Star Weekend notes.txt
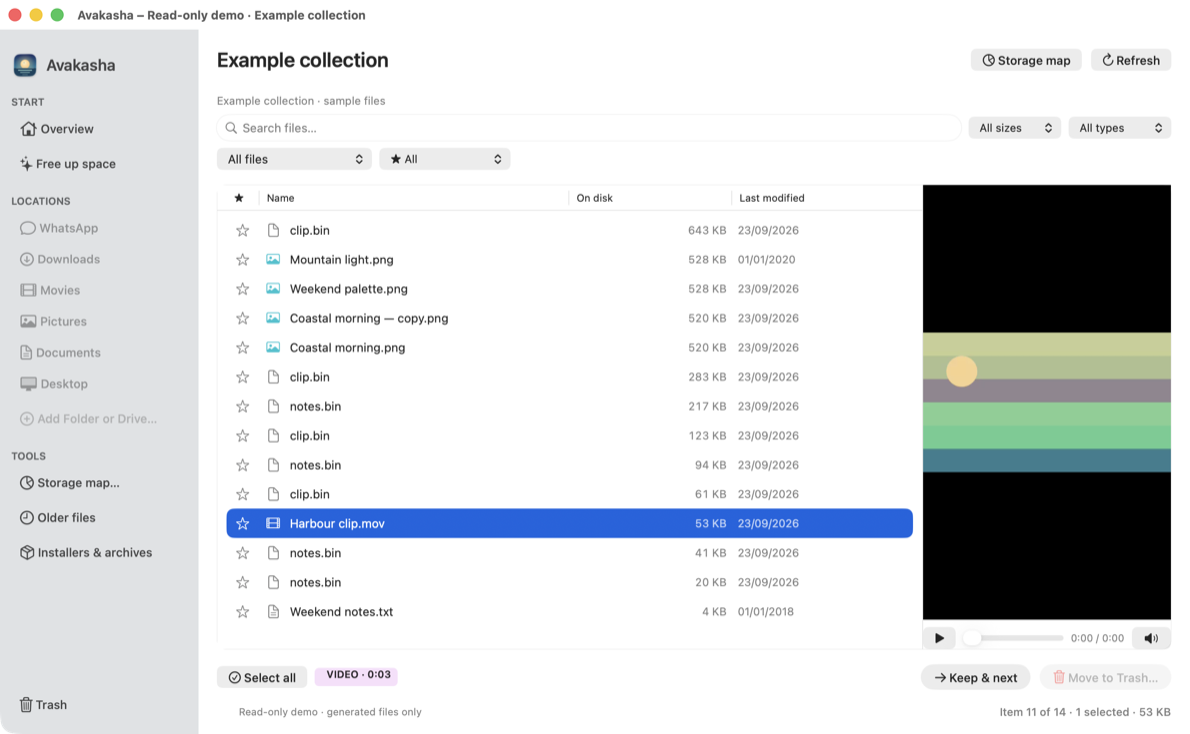This screenshot has width=1190, height=734. pos(242,612)
